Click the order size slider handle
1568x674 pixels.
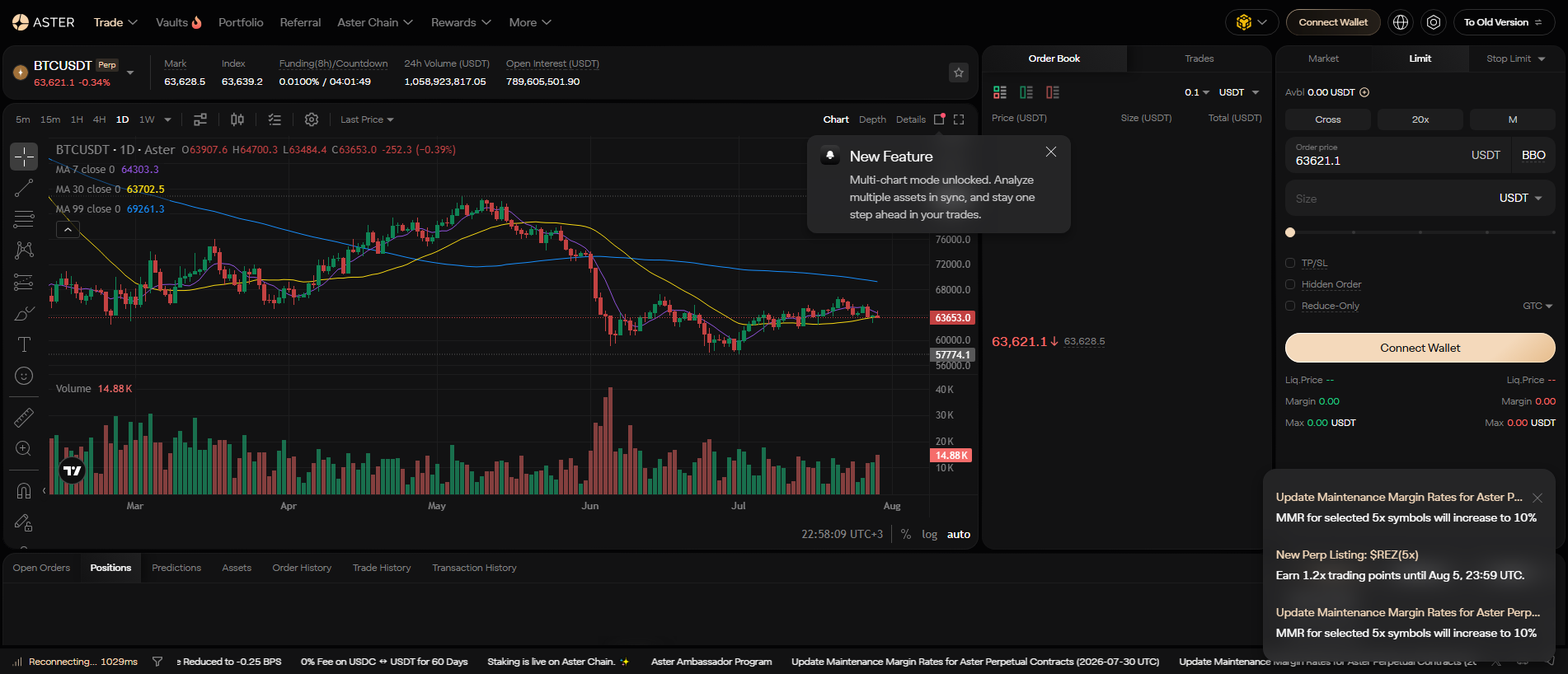coord(1290,232)
